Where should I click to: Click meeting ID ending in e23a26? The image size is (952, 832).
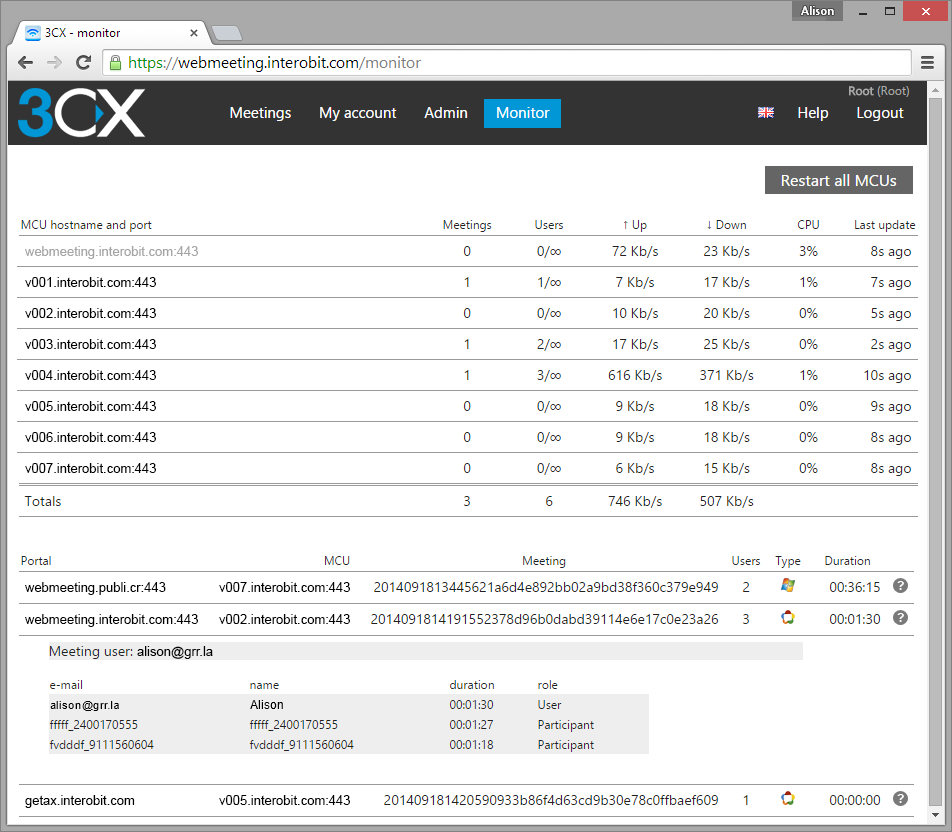(545, 619)
